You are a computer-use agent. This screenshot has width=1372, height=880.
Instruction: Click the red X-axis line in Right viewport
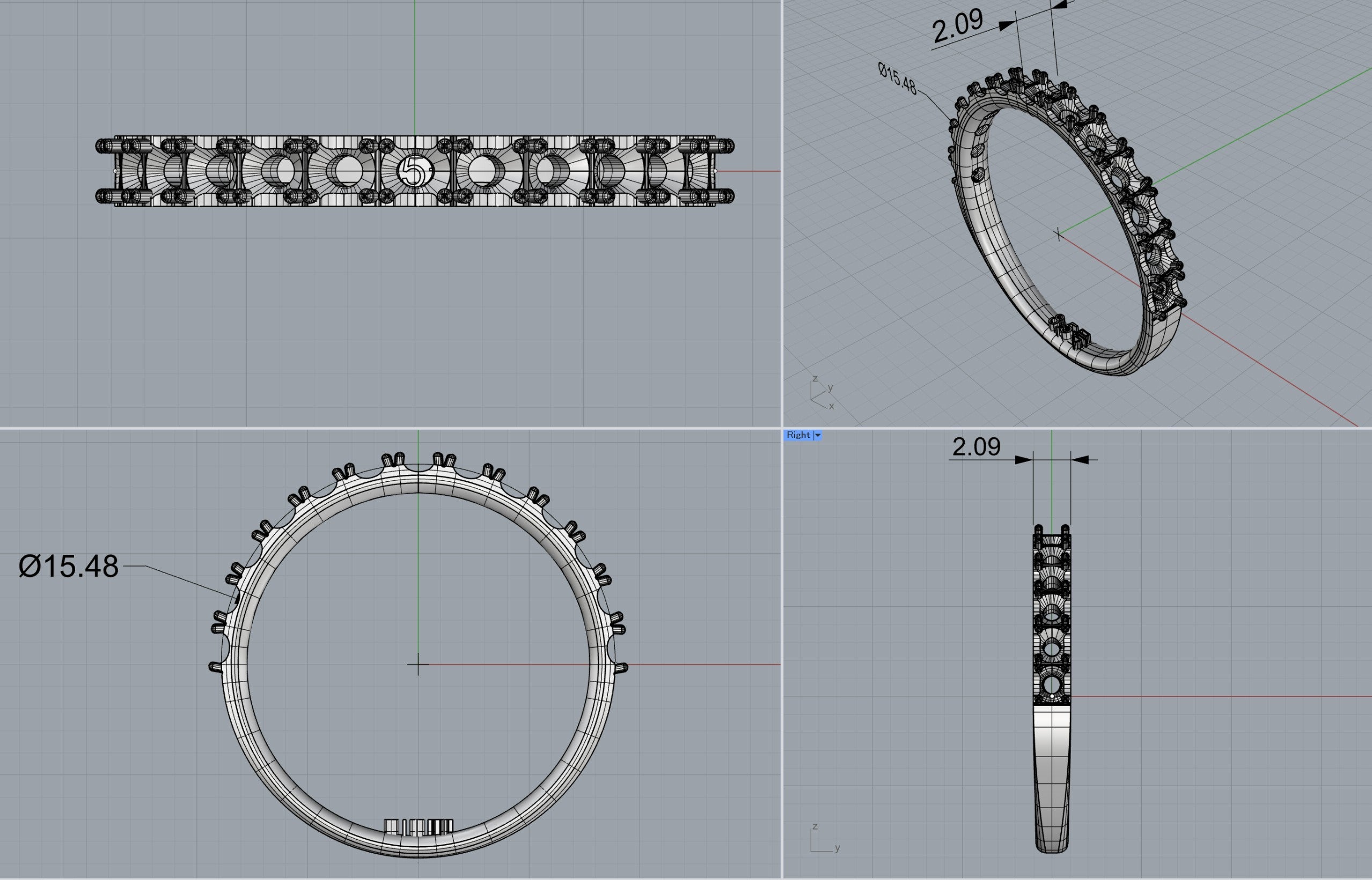1221,696
